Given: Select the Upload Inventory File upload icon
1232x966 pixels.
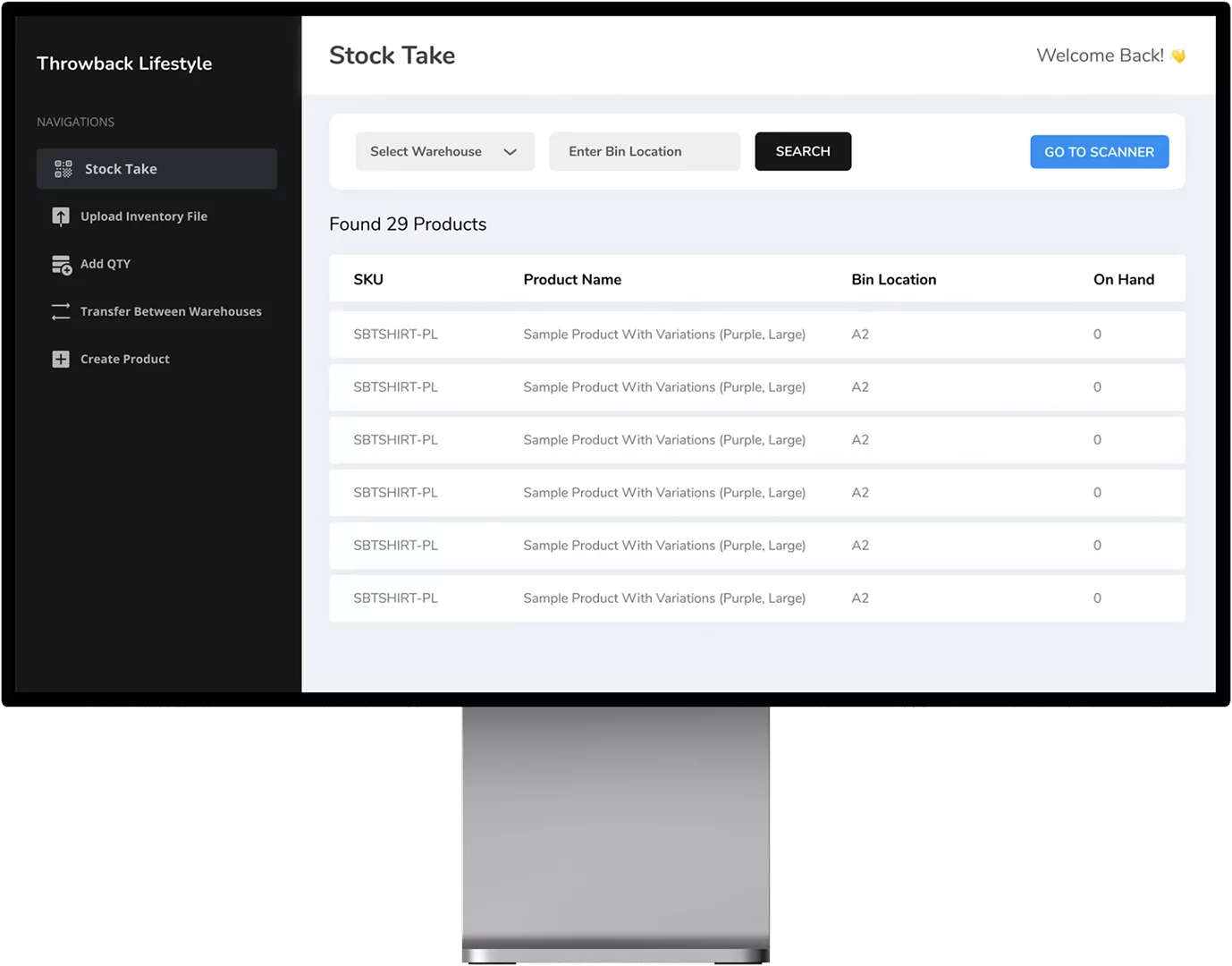Looking at the screenshot, I should tap(60, 216).
